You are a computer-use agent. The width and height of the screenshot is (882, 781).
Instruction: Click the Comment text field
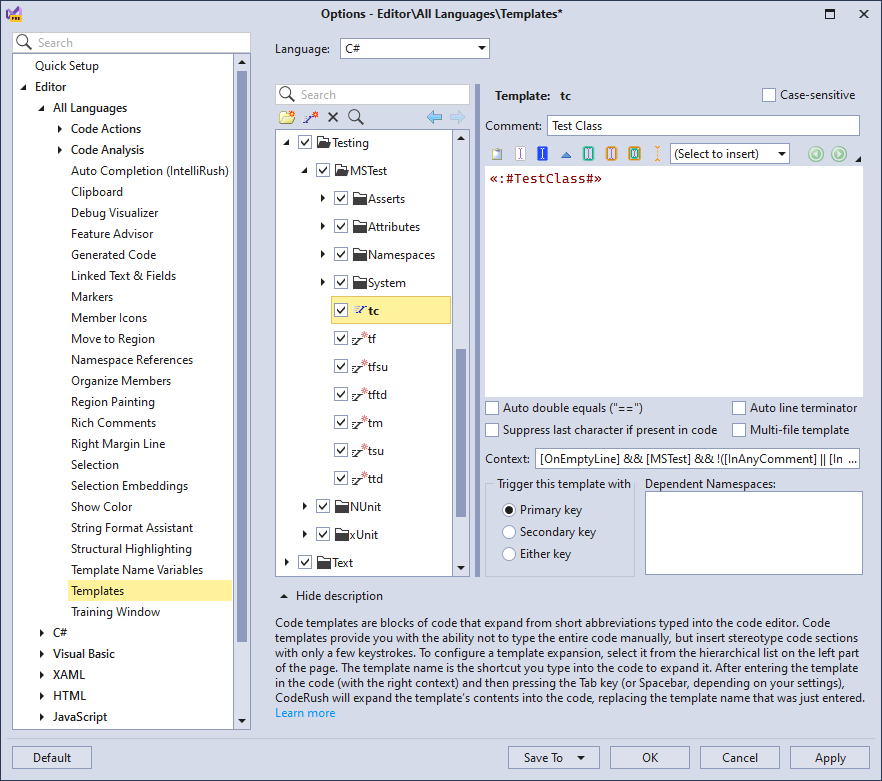point(703,125)
